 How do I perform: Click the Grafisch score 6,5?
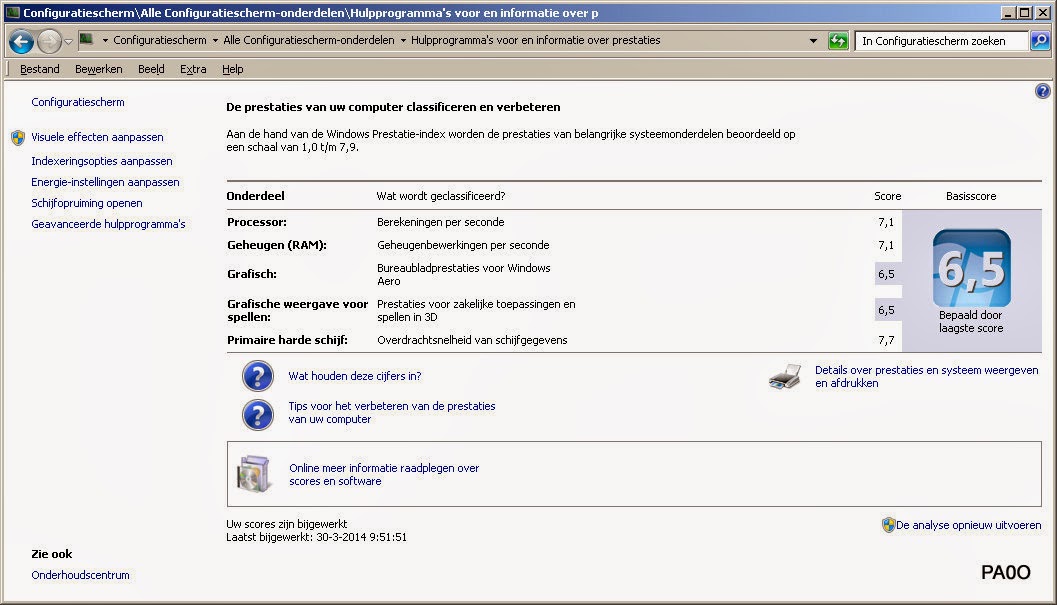(x=886, y=274)
